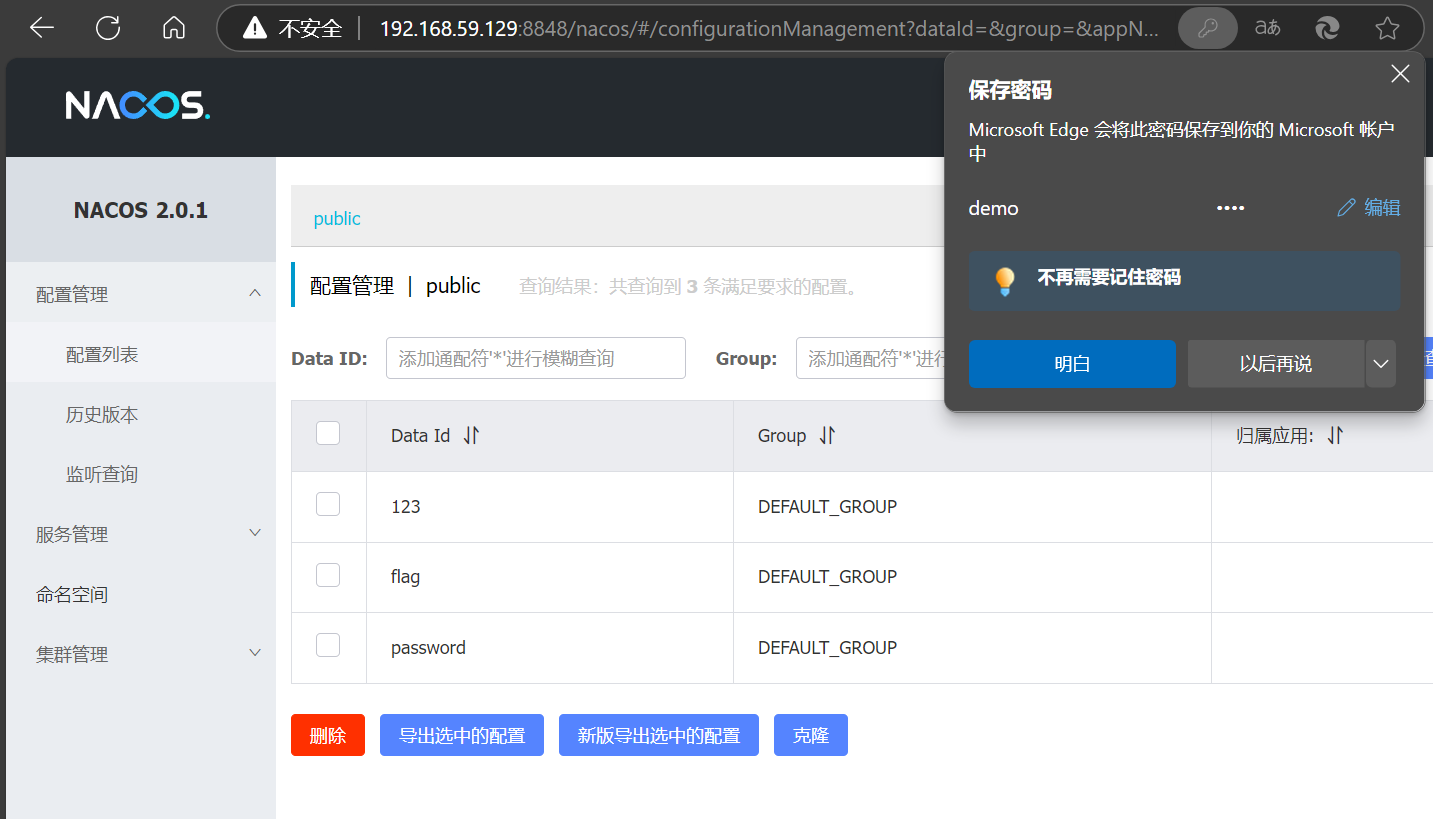Tick the password row checkbox
1433x819 pixels.
tap(328, 646)
